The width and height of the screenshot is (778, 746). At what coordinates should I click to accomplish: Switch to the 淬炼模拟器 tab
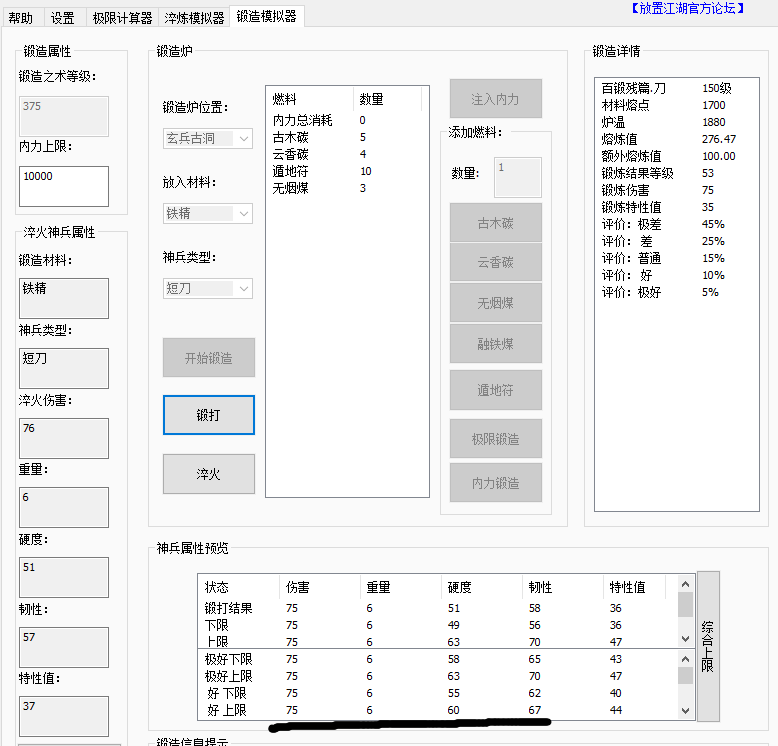click(194, 18)
